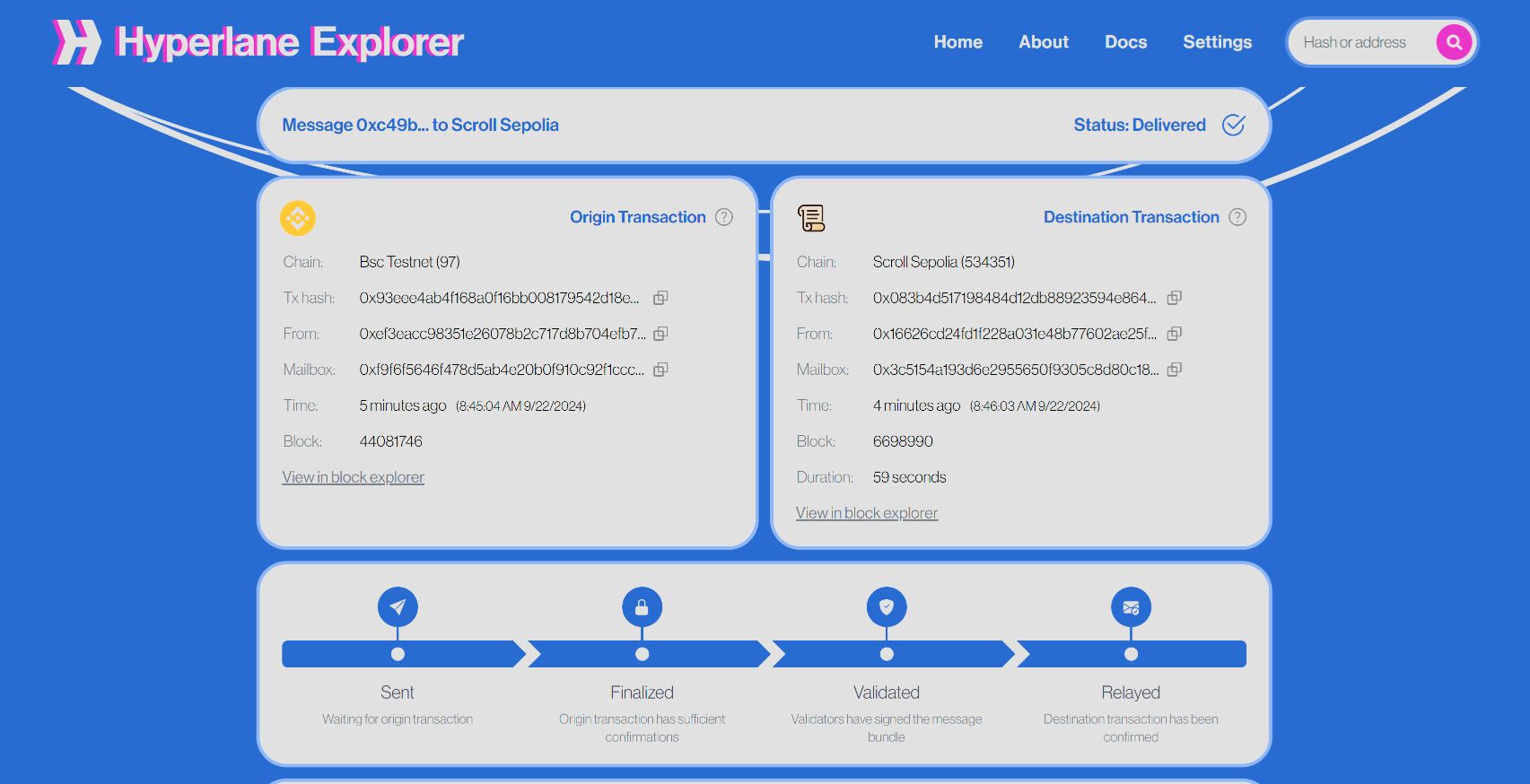1530x784 pixels.
Task: Click the Message 0xc49b... to Scroll Sepolia heading
Action: pyautogui.click(x=420, y=125)
